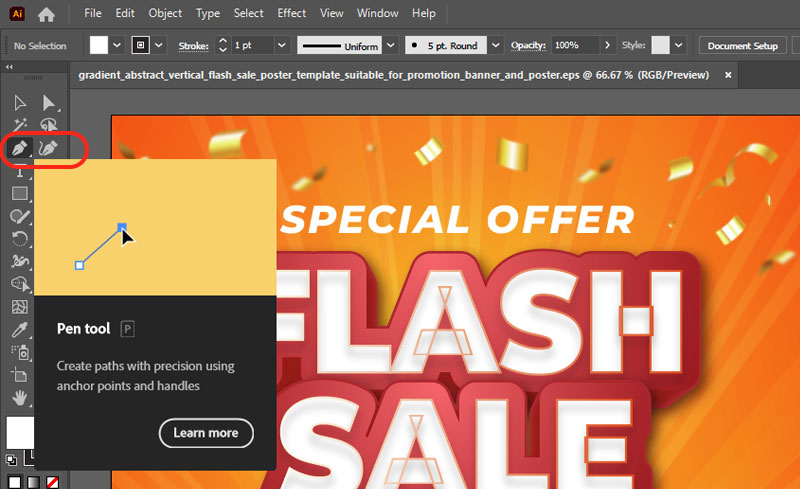Expand the Uniform stroke profile dropdown
800x489 pixels.
point(390,45)
